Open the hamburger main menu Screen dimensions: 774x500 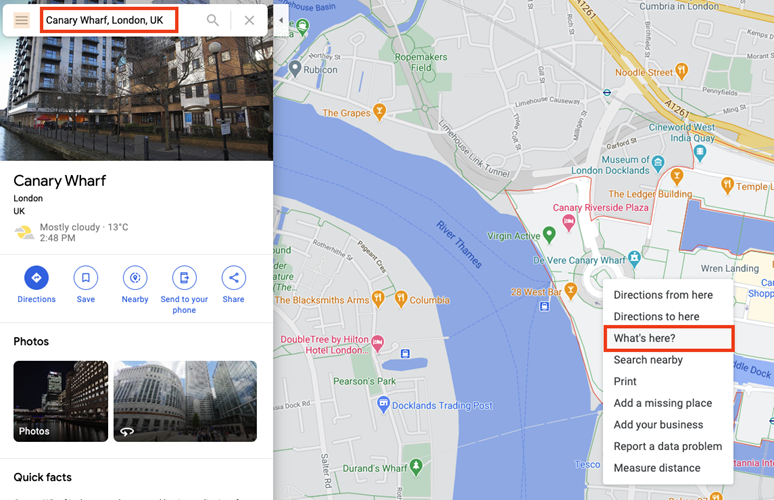click(21, 20)
